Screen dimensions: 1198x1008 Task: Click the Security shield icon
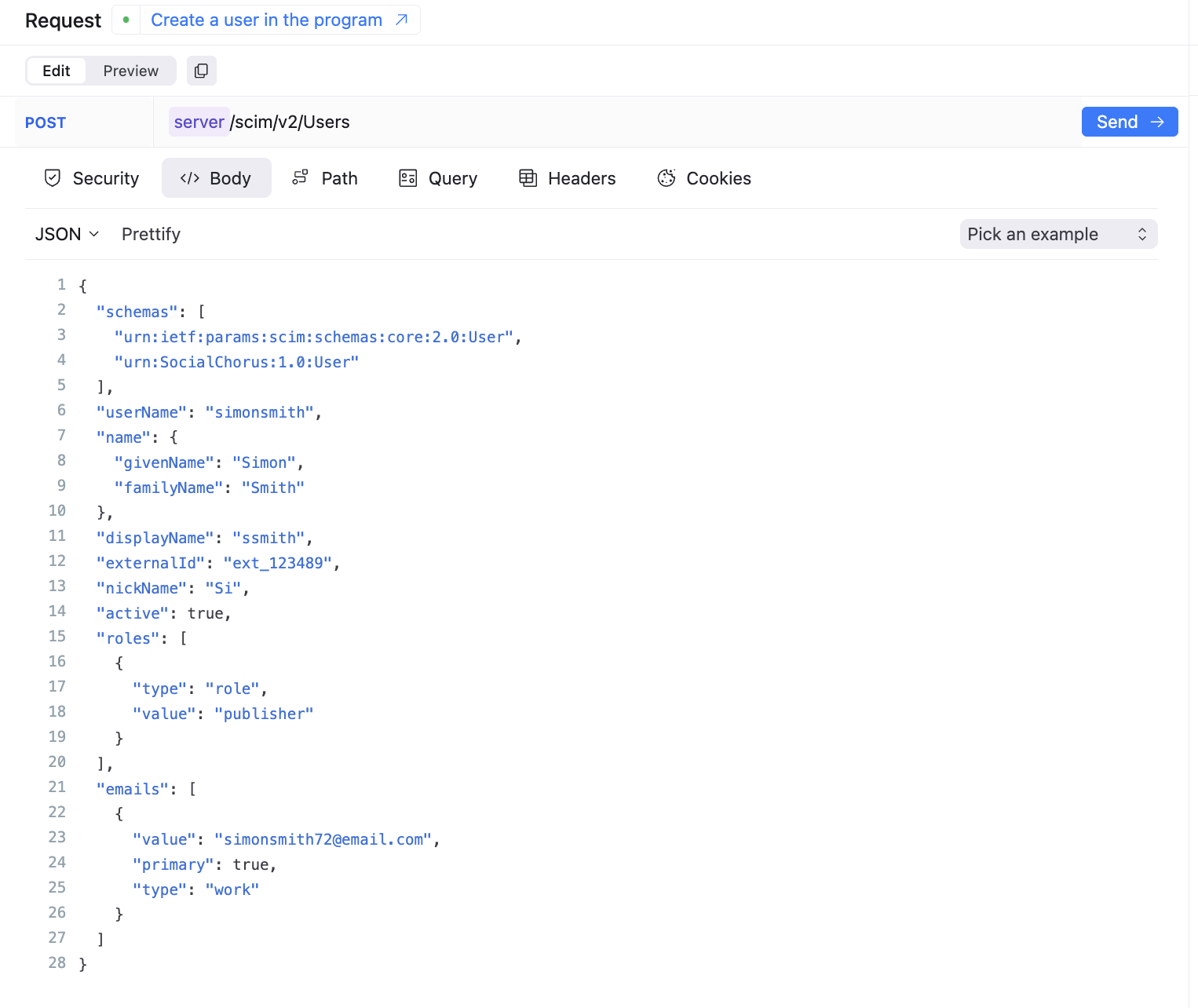pos(53,178)
